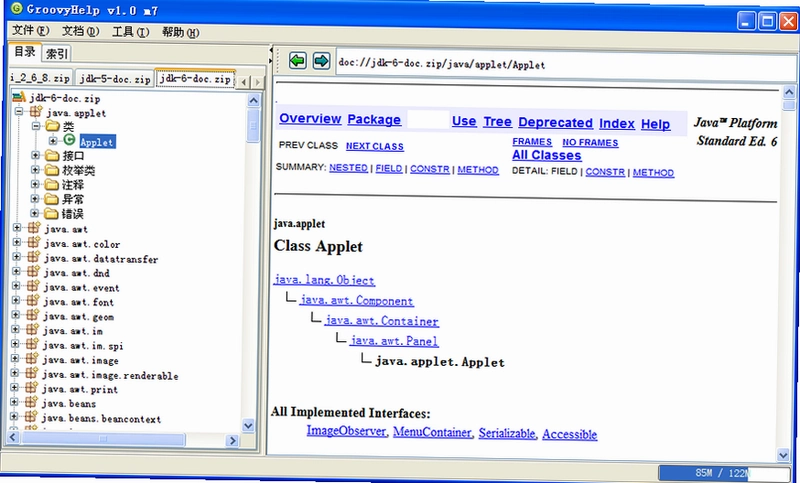Click the document pane scroll up arrow
The width and height of the screenshot is (800, 483).
[x=789, y=92]
